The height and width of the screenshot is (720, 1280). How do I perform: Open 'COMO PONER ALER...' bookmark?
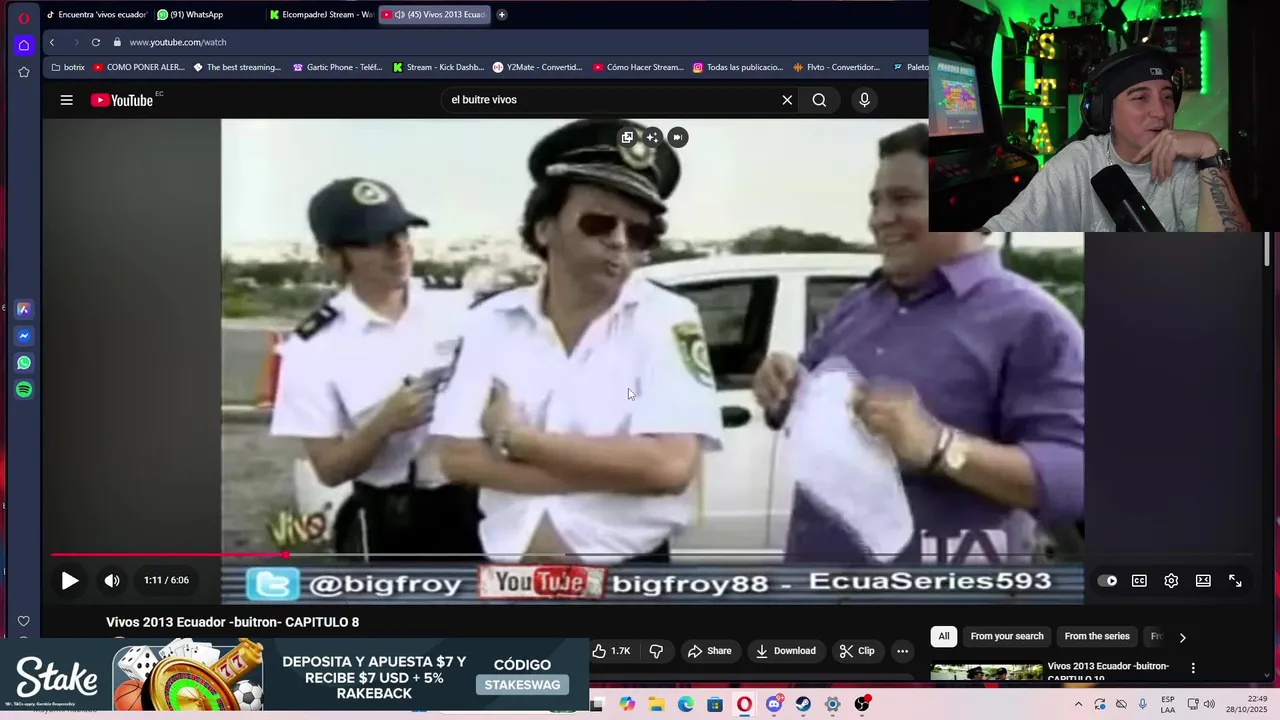pos(139,67)
